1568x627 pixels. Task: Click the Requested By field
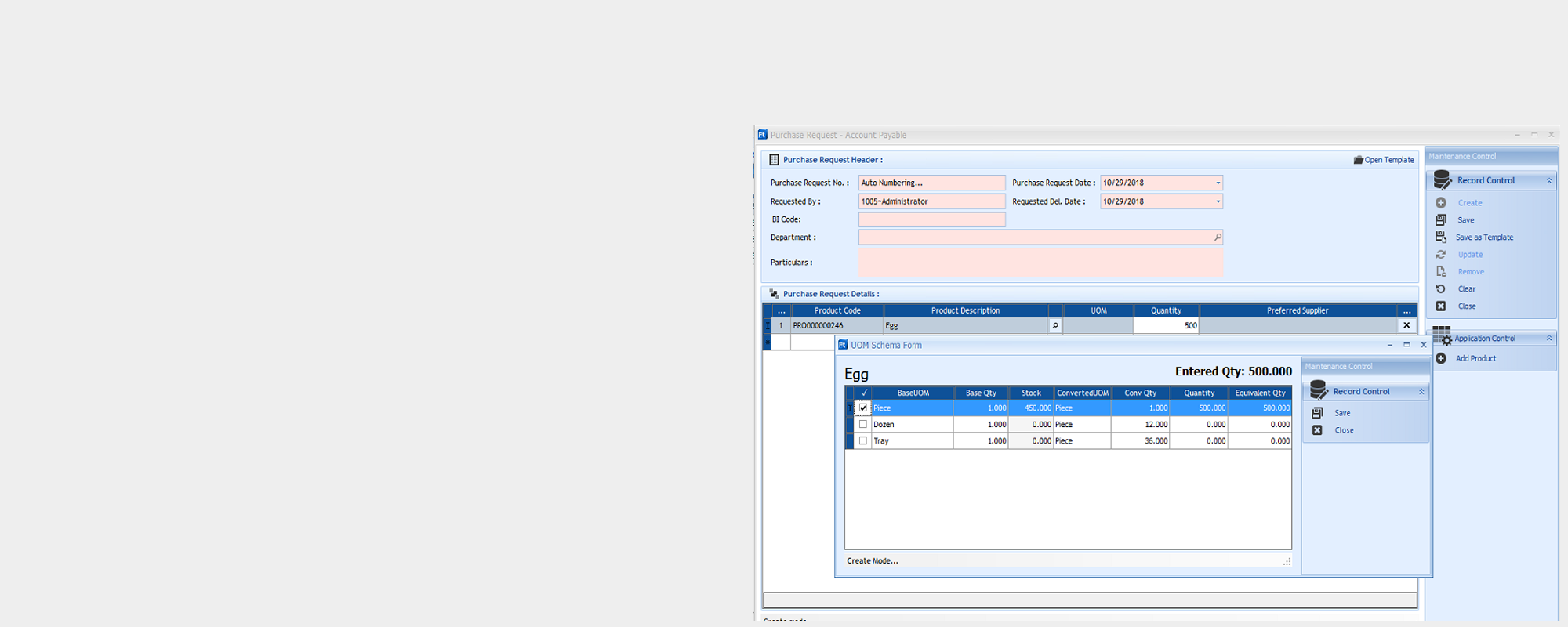coord(931,201)
